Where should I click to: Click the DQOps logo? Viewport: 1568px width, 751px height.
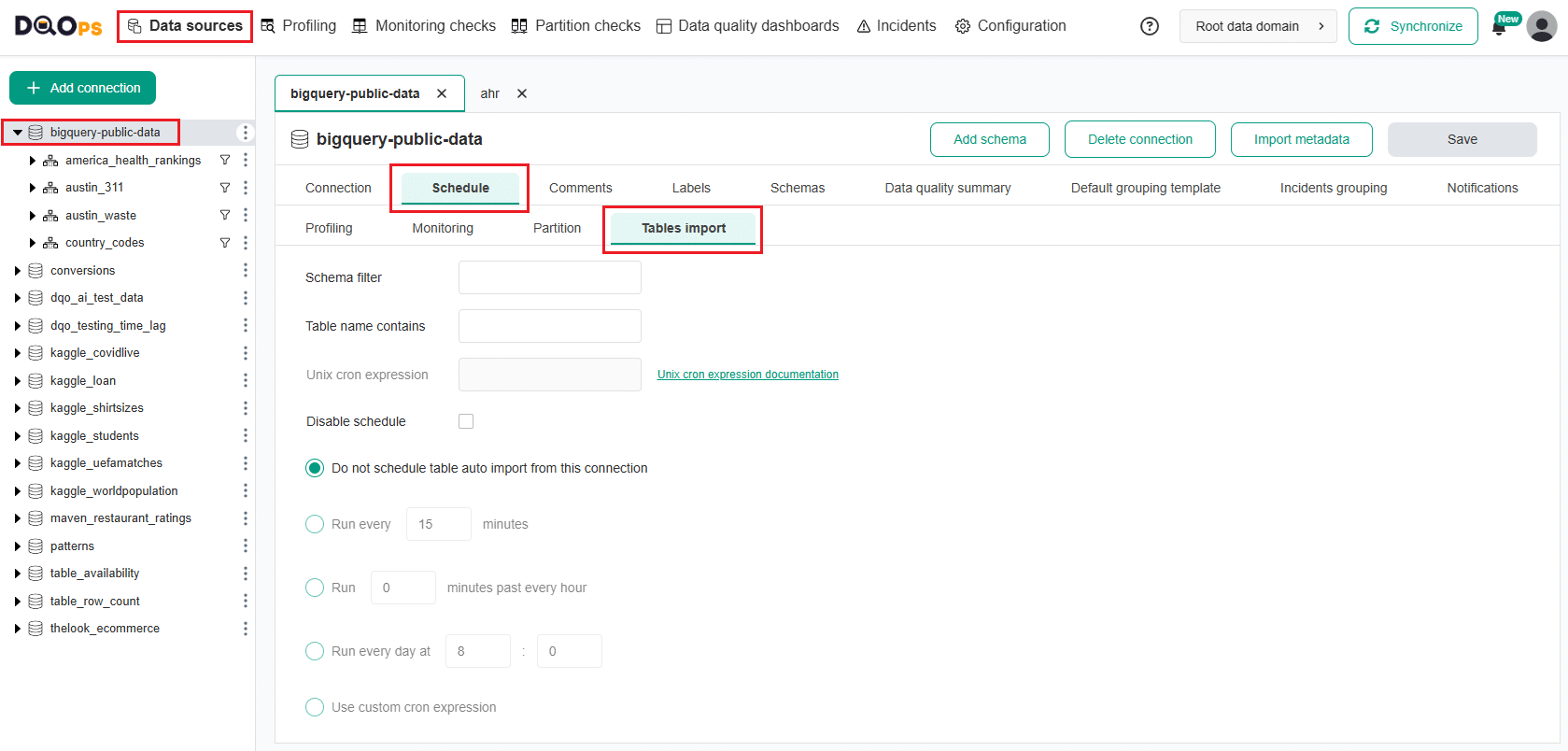click(x=59, y=26)
